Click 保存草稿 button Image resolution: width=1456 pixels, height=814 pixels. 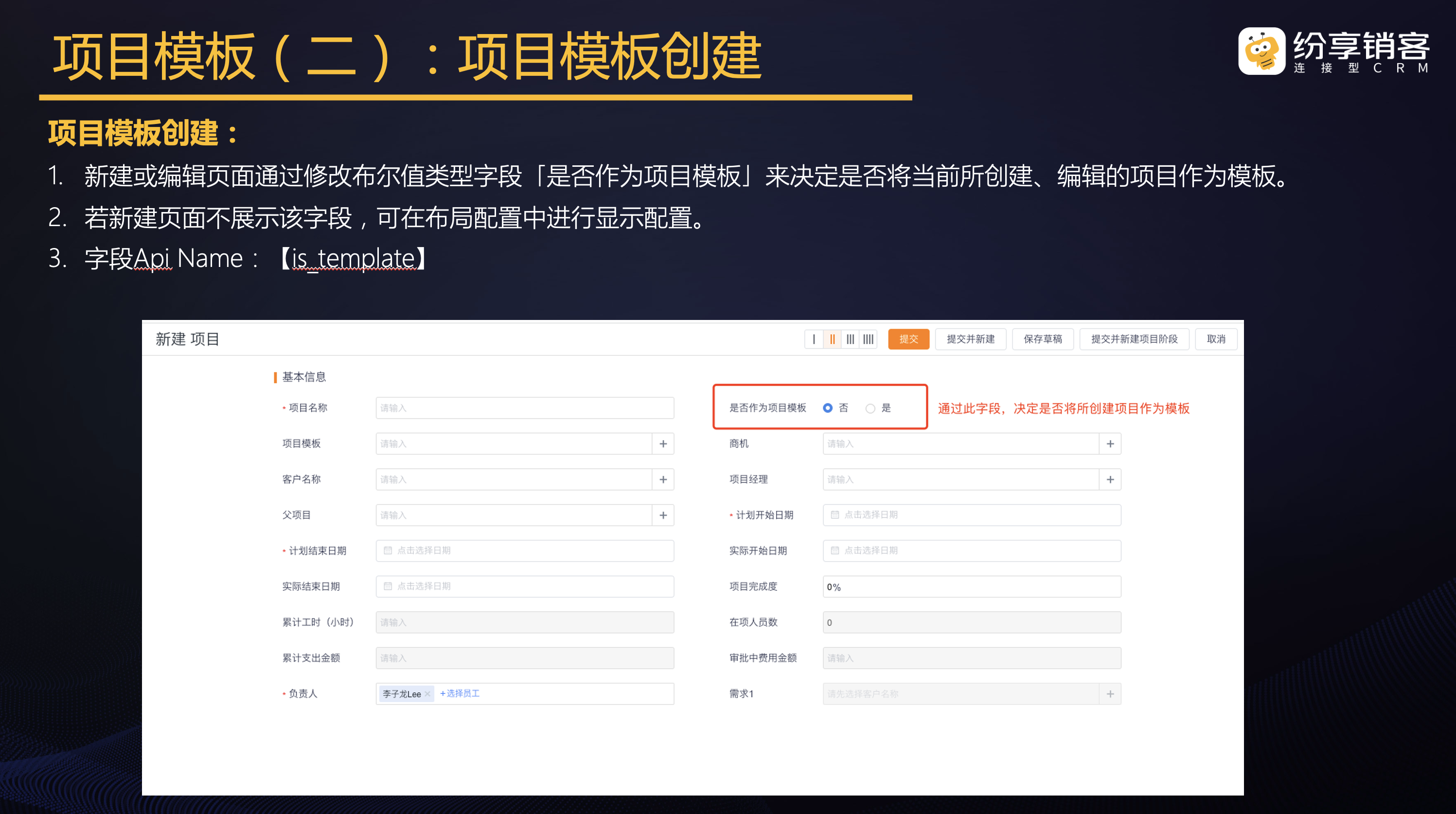pos(1042,339)
